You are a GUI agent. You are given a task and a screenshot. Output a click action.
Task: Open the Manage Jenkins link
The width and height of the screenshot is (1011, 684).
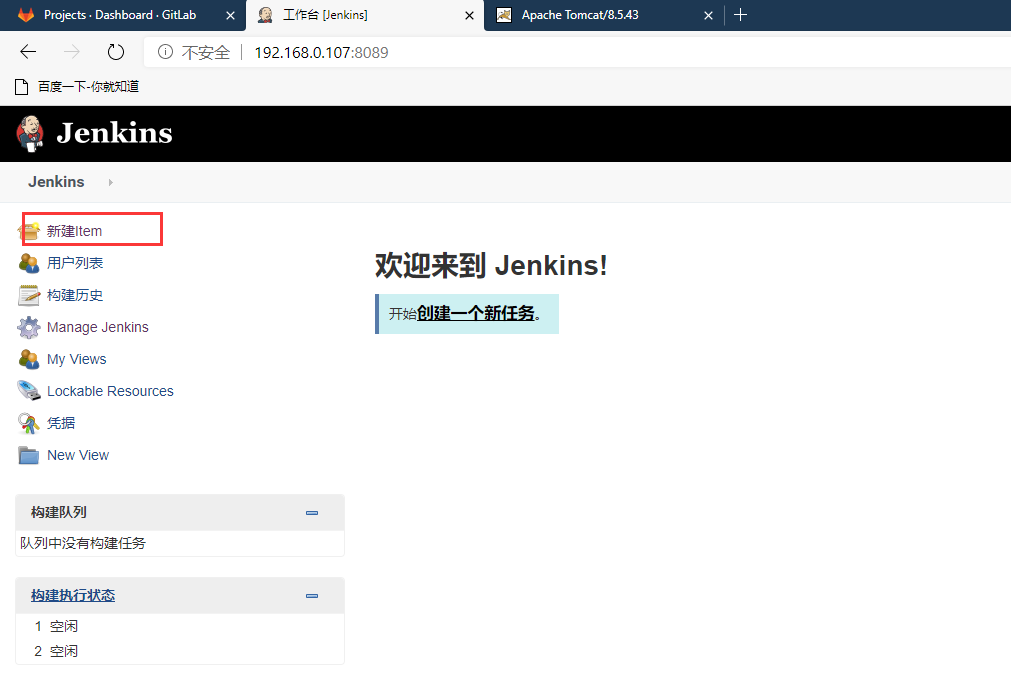(97, 327)
